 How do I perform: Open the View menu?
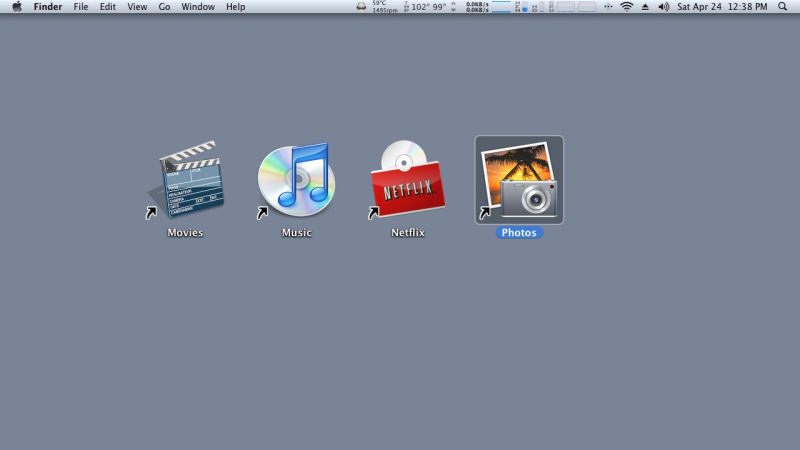click(137, 7)
